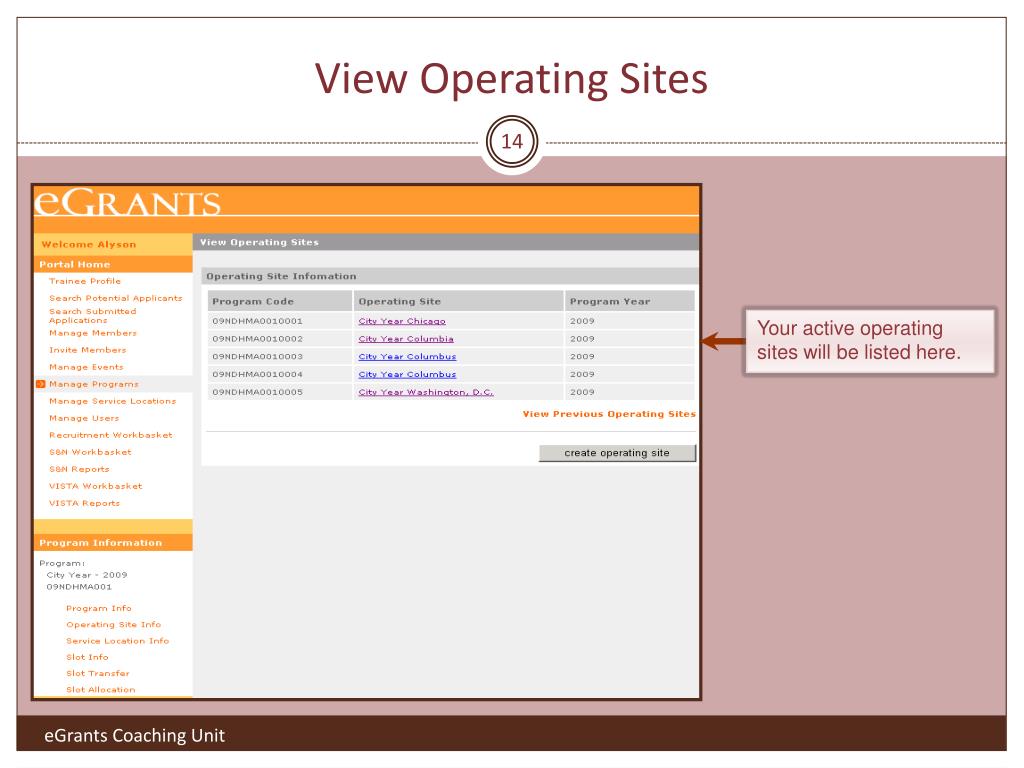The height and width of the screenshot is (768, 1024).
Task: Open City Year Columbus for code 09NDHMA0010004
Action: [408, 374]
